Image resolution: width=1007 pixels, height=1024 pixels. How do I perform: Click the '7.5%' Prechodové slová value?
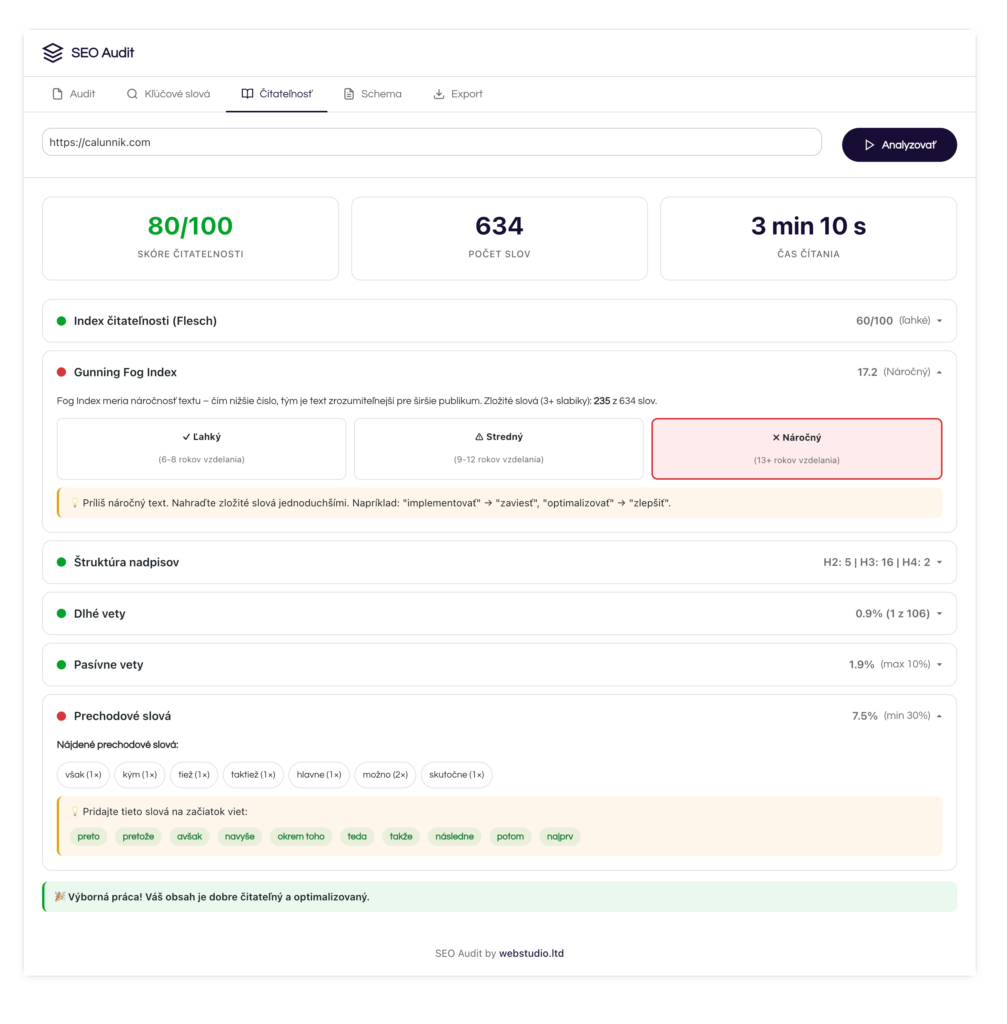click(865, 716)
